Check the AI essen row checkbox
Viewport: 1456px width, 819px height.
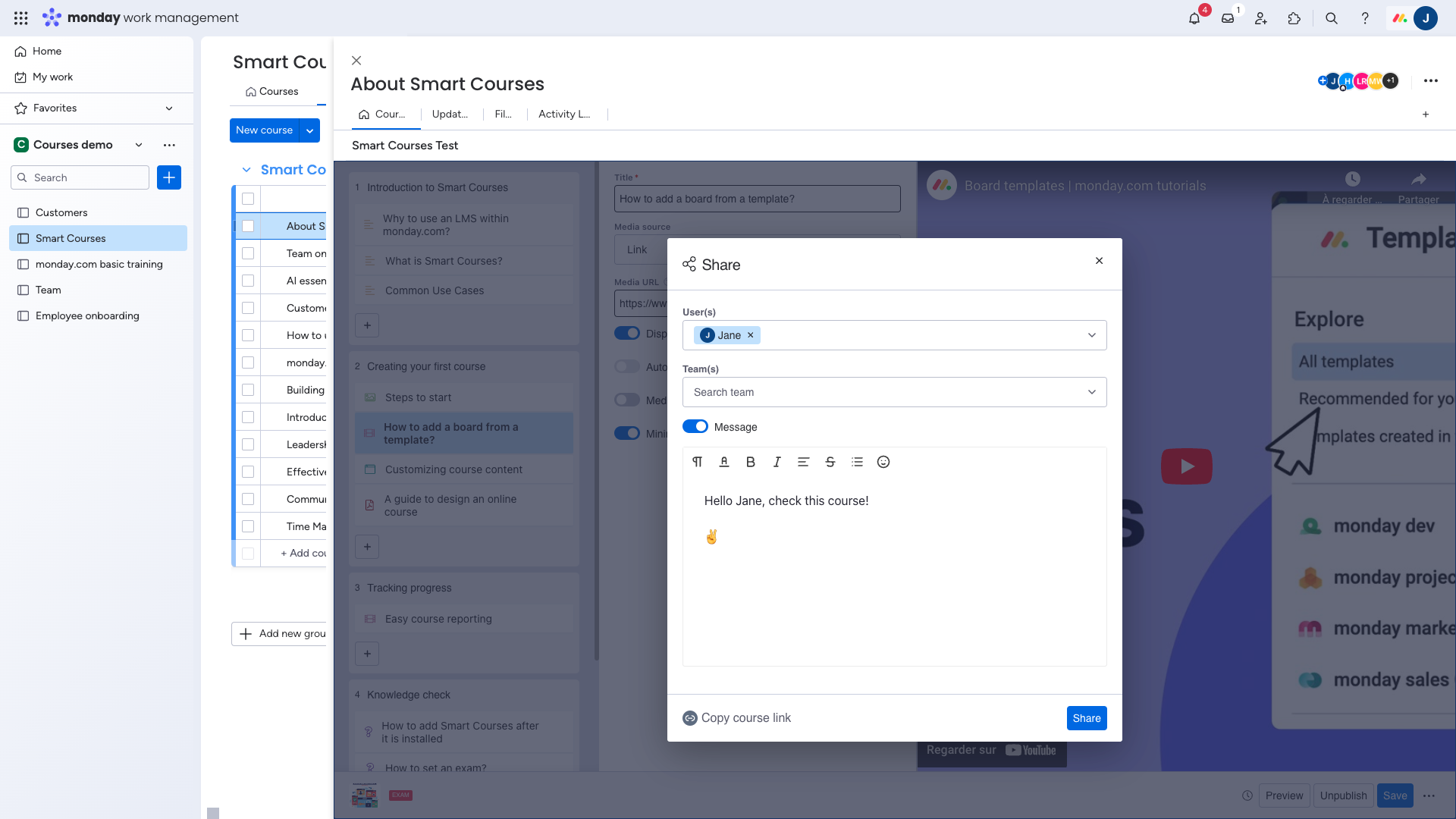pos(248,281)
